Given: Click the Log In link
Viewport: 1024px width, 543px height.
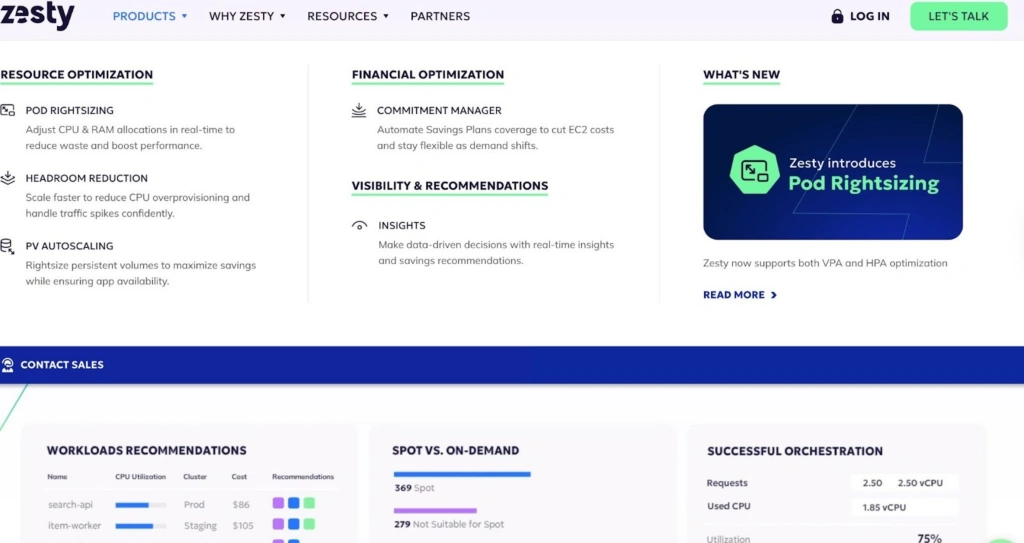Looking at the screenshot, I should coord(869,16).
